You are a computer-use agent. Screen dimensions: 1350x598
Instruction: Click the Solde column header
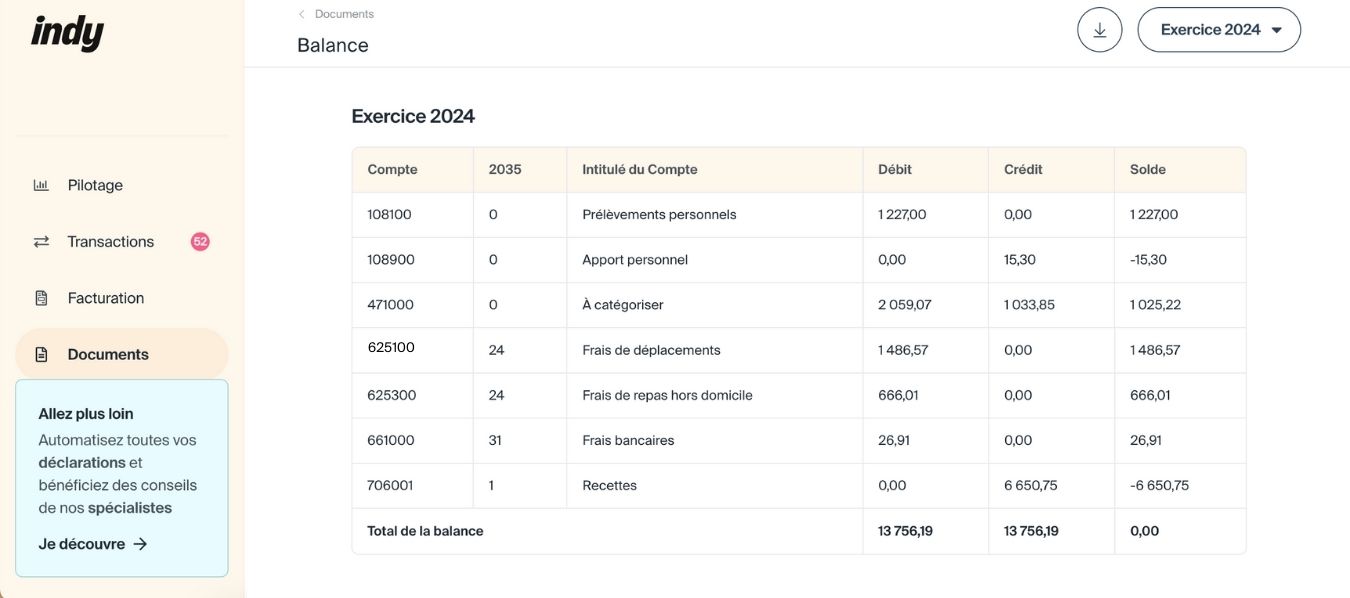point(1147,170)
